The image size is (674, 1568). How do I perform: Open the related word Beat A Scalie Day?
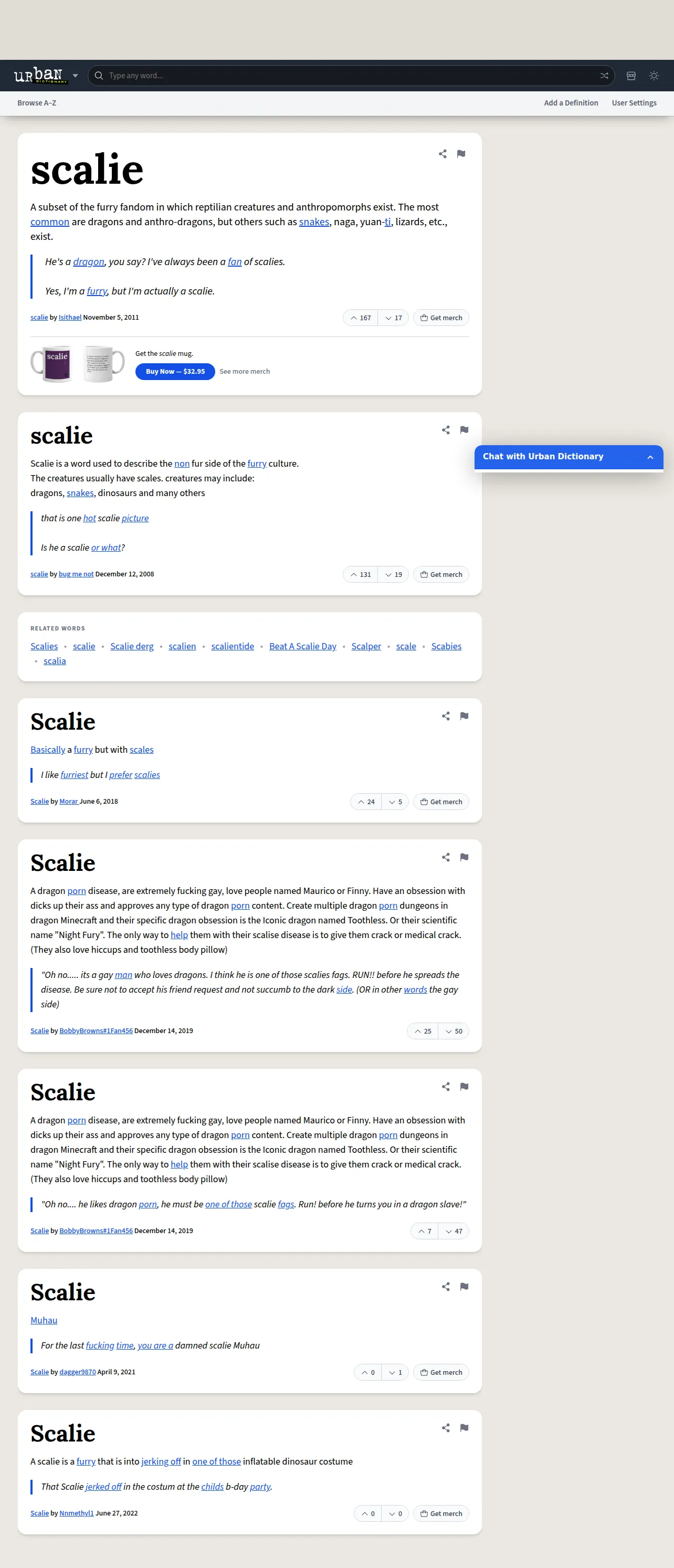coord(302,646)
